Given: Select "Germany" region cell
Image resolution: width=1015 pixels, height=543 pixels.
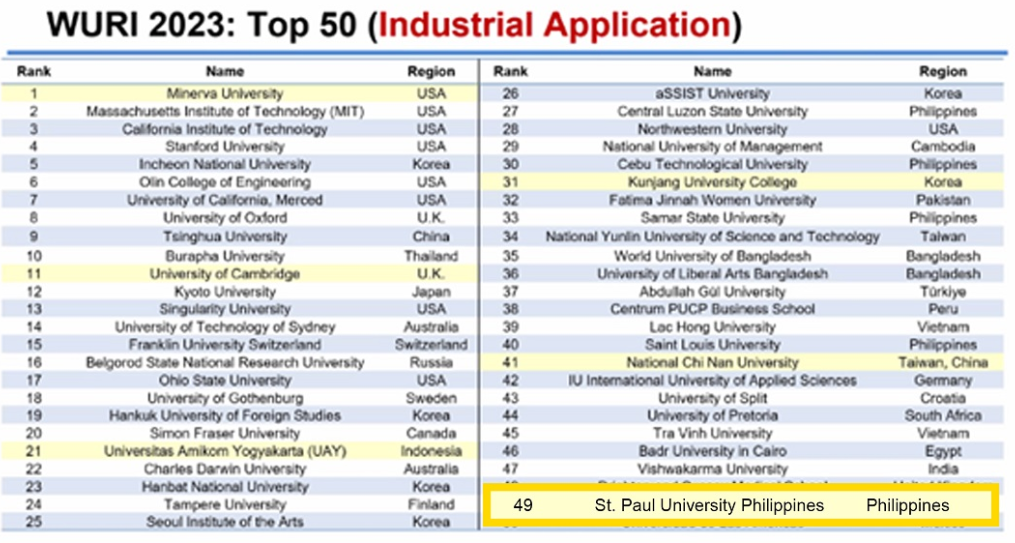Looking at the screenshot, I should (x=942, y=381).
